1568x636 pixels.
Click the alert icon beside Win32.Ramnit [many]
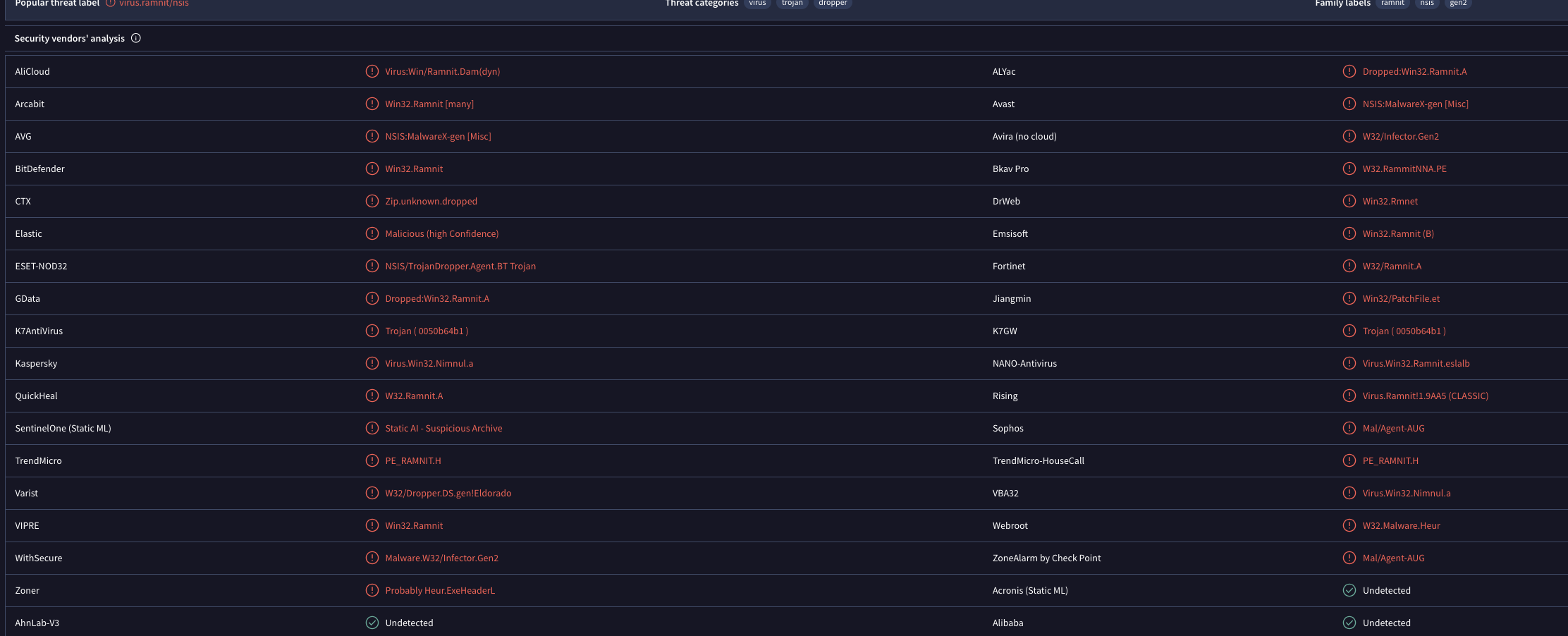pos(372,104)
